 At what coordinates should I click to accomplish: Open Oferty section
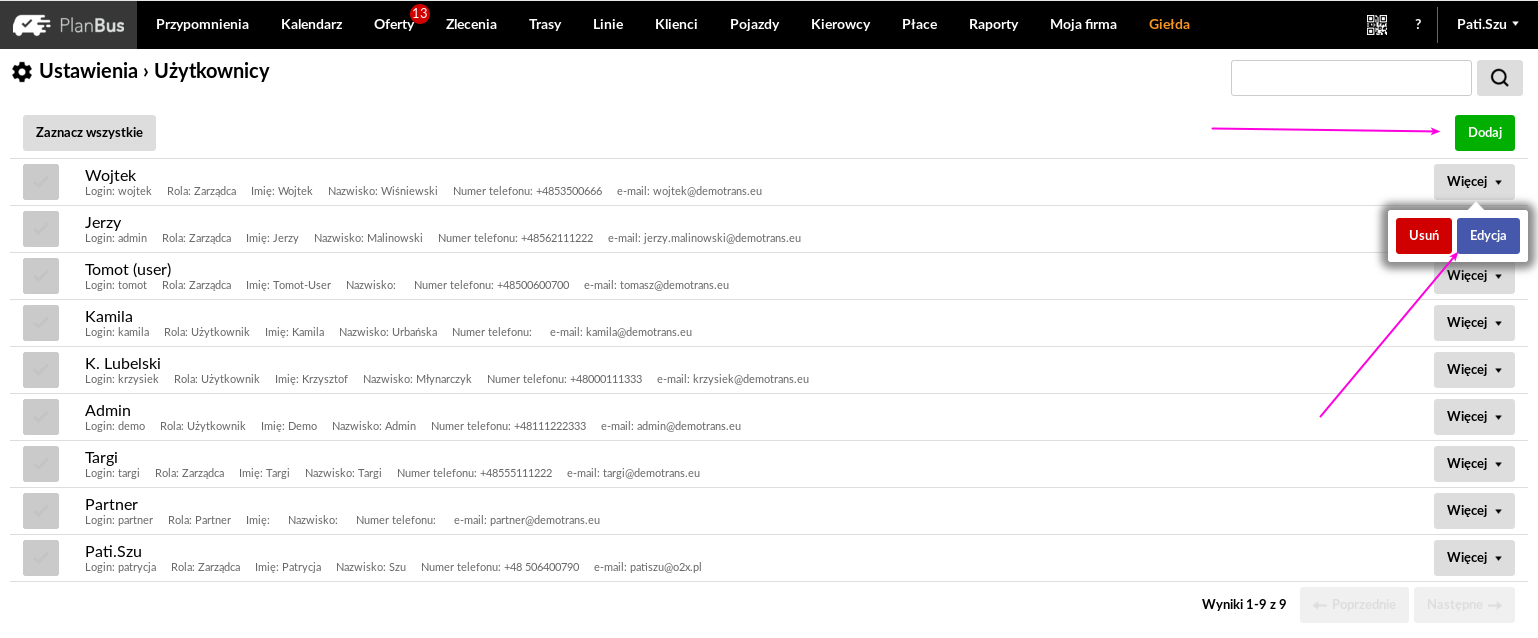pyautogui.click(x=394, y=25)
